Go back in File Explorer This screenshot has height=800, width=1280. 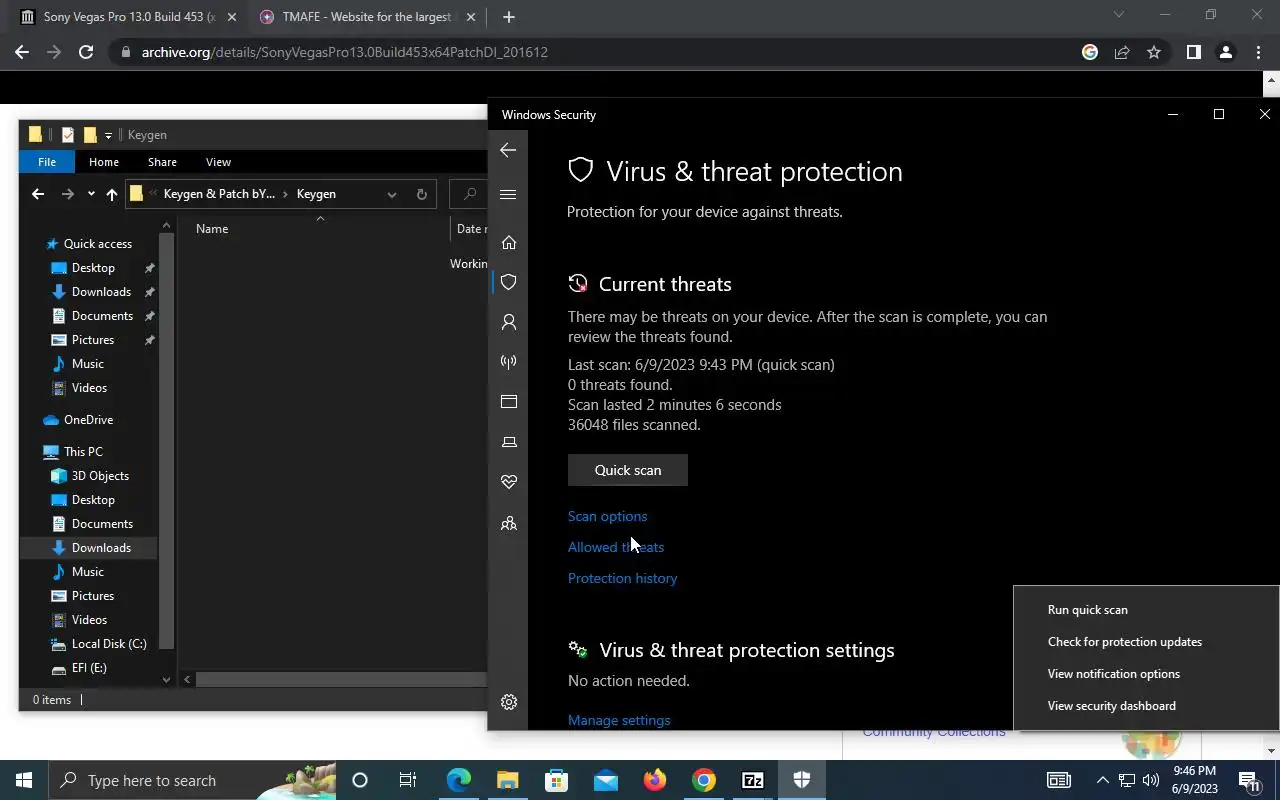pyautogui.click(x=38, y=194)
